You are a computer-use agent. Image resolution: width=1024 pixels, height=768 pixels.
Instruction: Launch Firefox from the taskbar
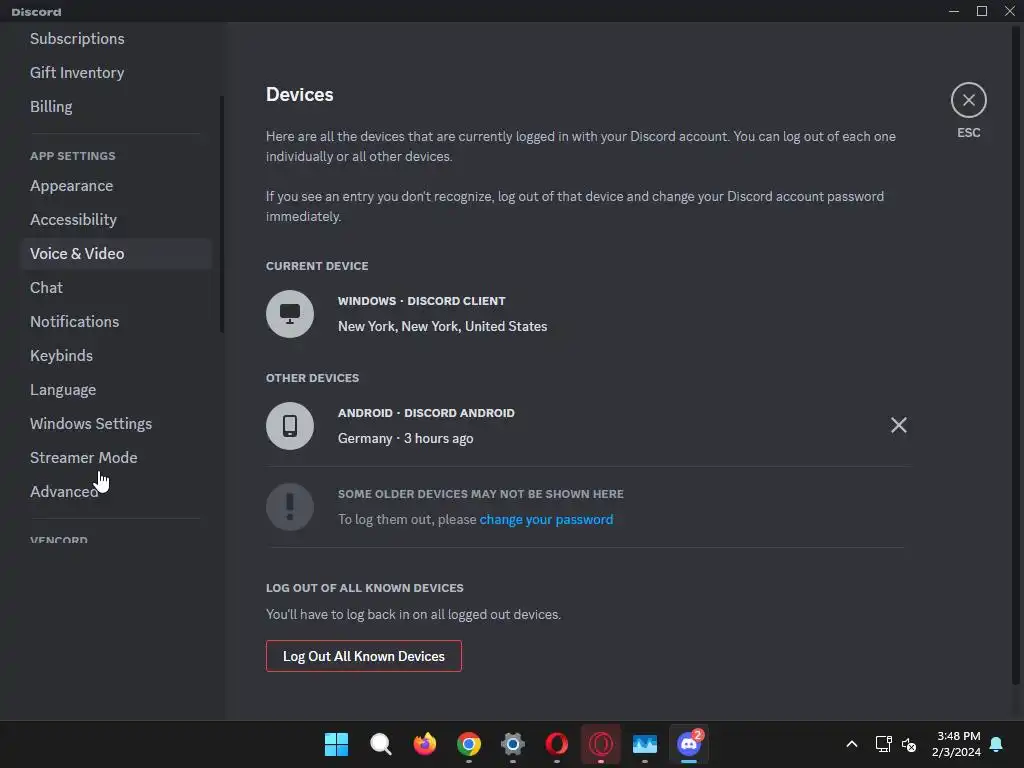pos(424,744)
